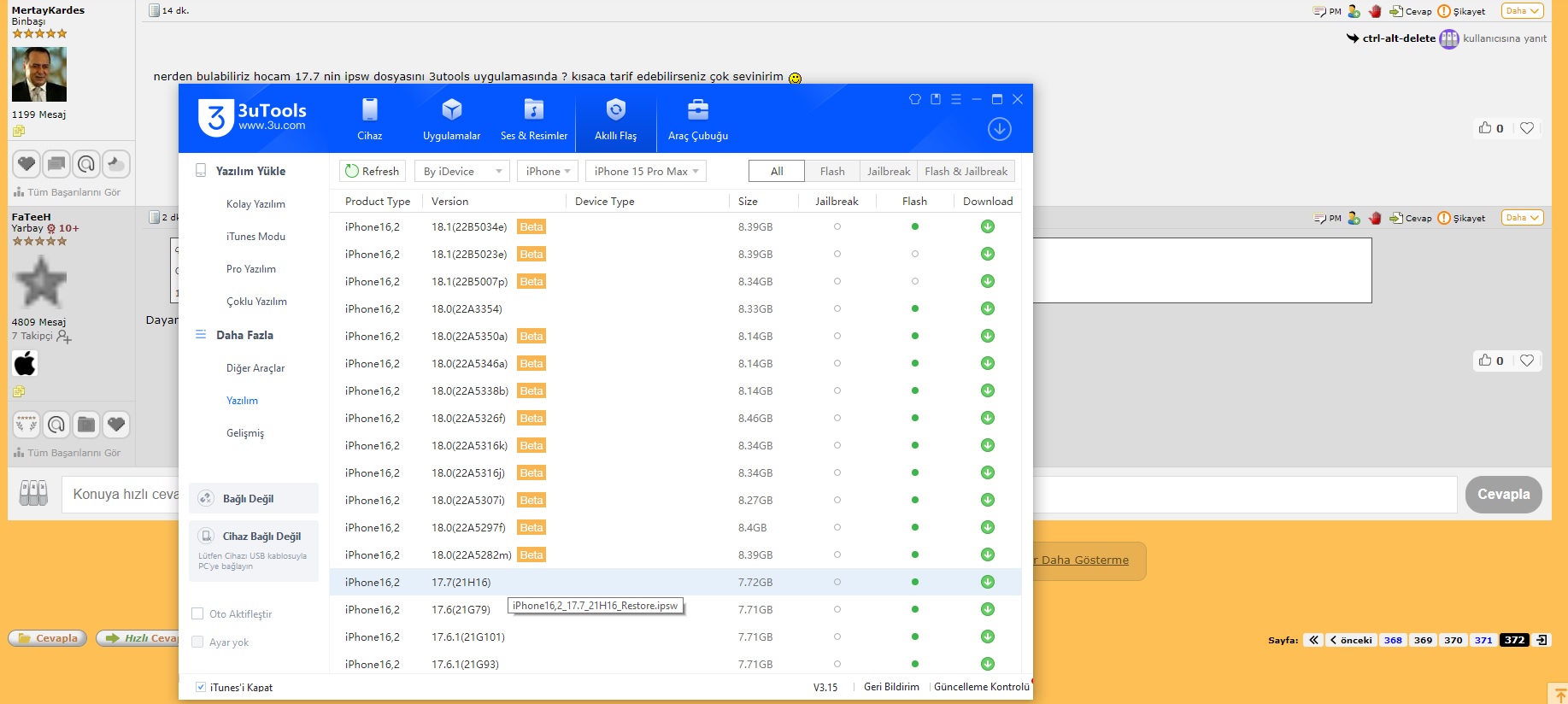Download firmware 18.1(22B5023e)

coord(988,254)
